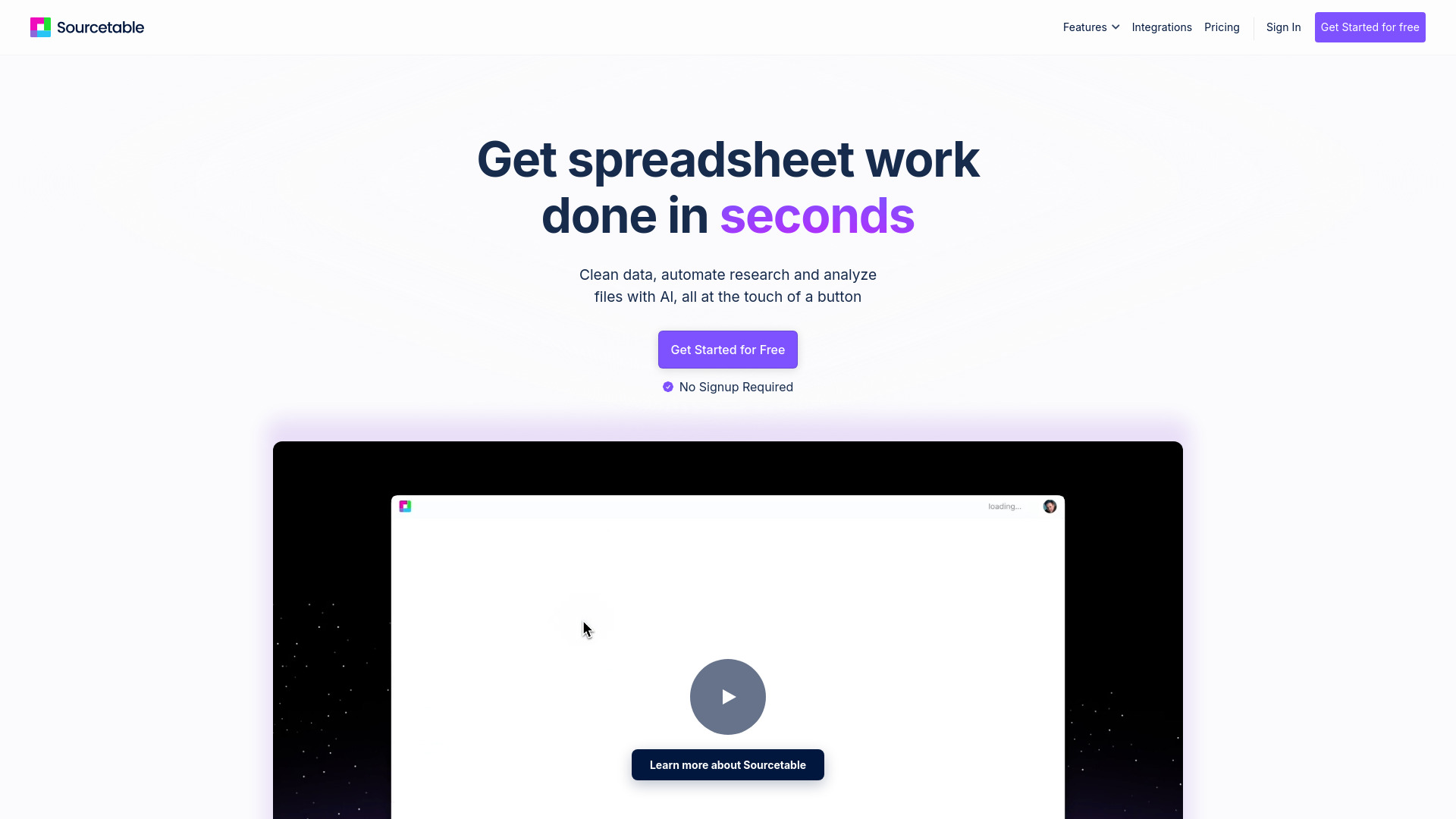Click the loading indicator icon
Screen dimensions: 1456x819
pyautogui.click(x=1005, y=506)
